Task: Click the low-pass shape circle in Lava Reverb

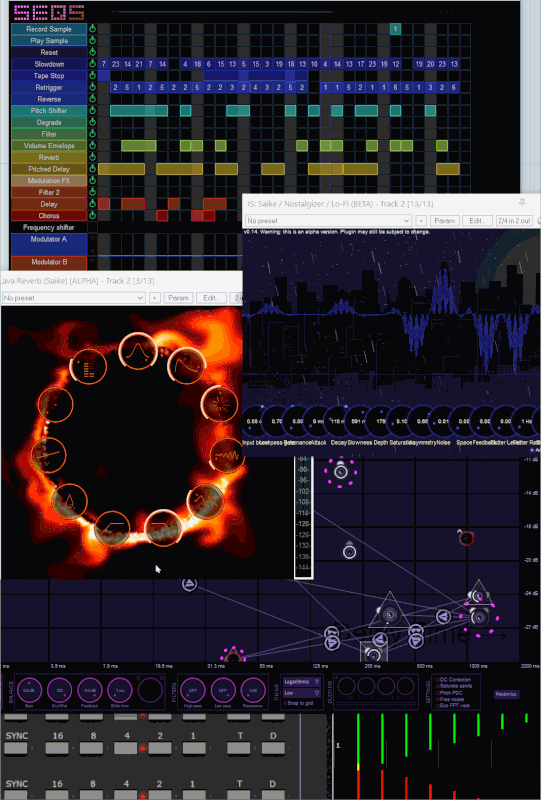Action: 163,527
